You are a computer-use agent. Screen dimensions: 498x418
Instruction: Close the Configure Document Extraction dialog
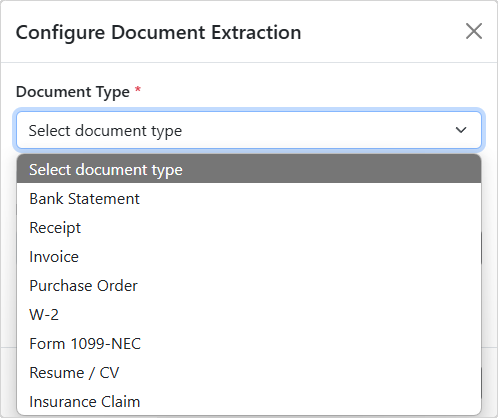pyautogui.click(x=474, y=31)
